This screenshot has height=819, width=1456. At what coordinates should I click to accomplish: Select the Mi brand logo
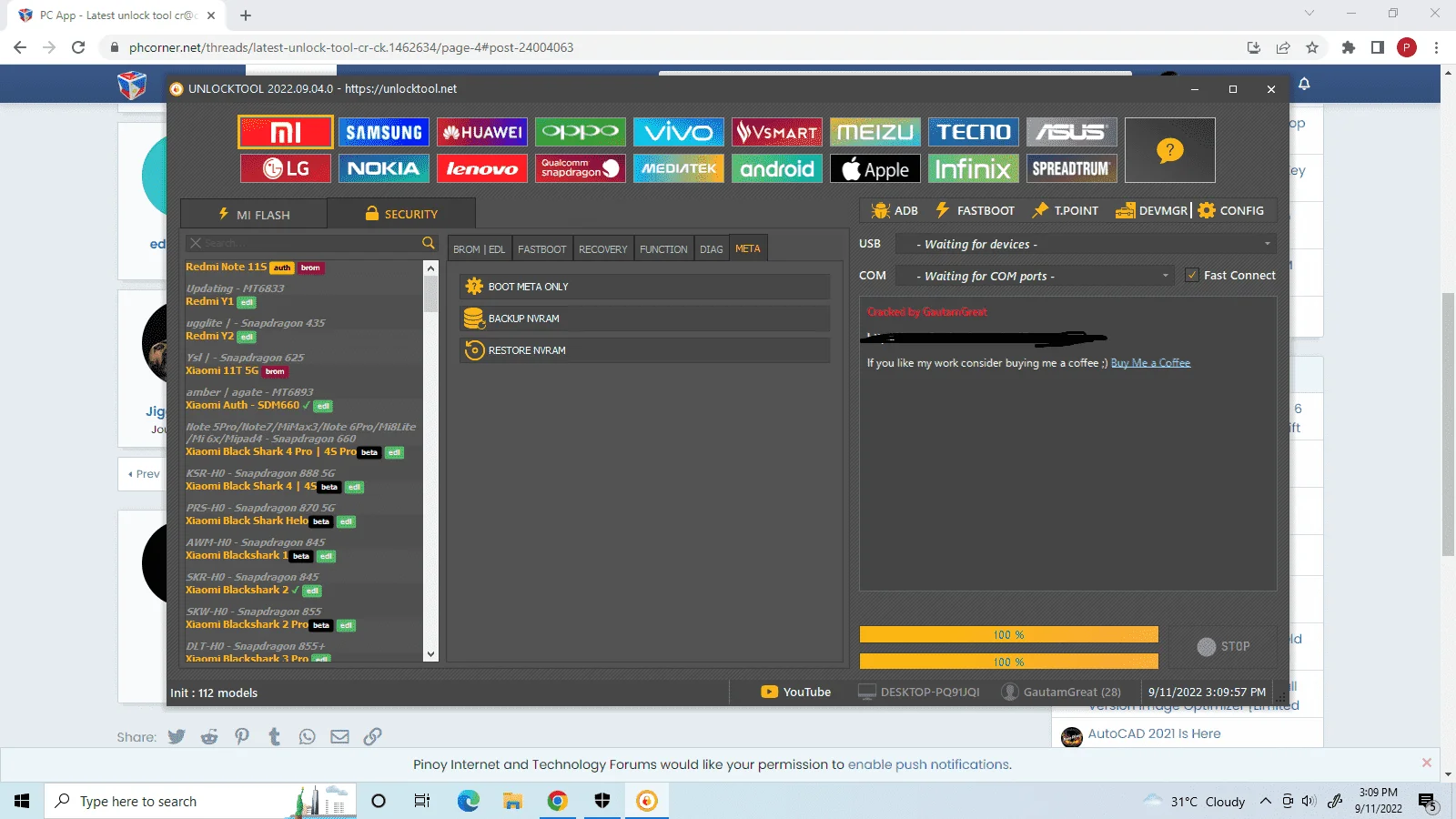286,132
